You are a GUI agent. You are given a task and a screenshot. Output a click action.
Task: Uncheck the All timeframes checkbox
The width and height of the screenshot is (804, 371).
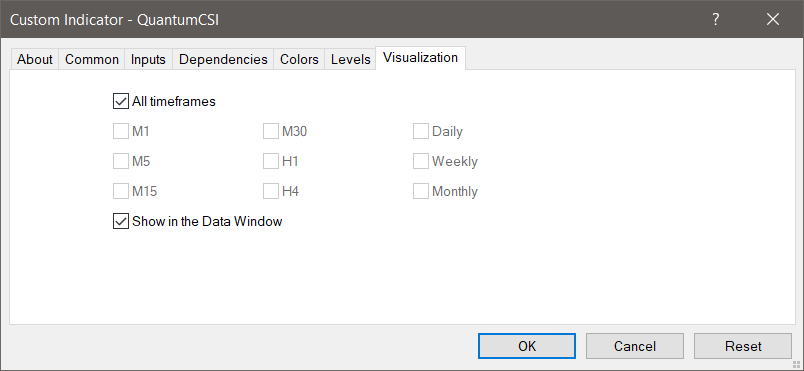point(120,101)
